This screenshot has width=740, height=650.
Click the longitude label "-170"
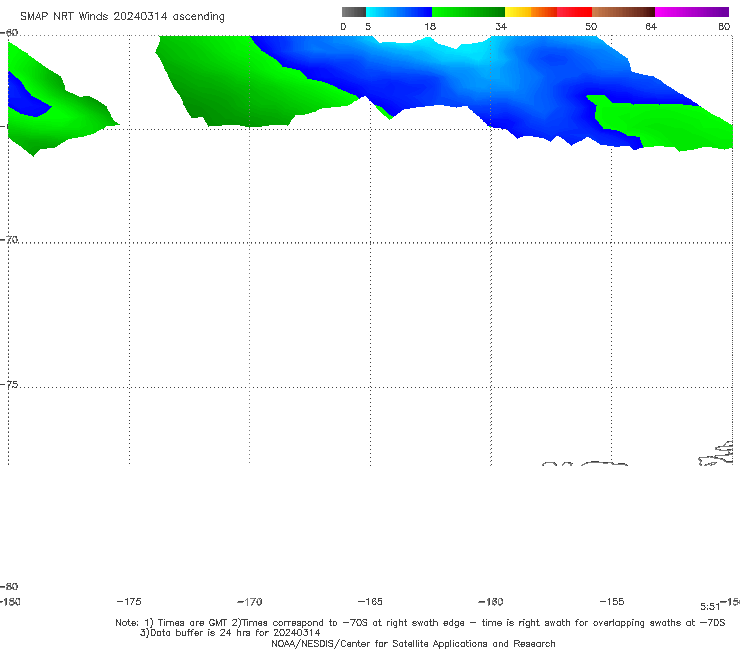click(x=250, y=601)
